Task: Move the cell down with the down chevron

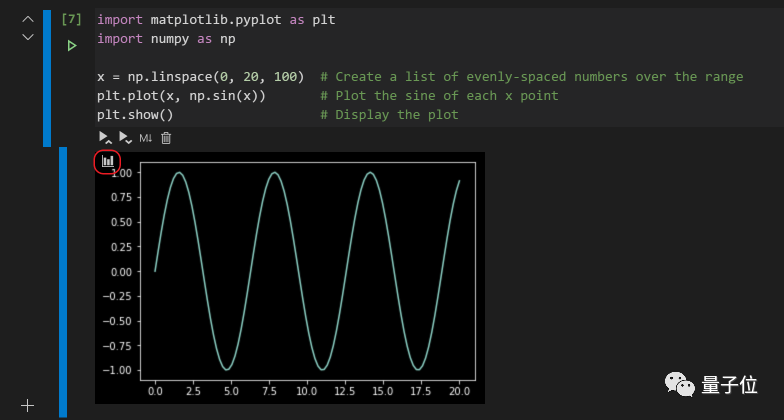Action: [x=28, y=37]
